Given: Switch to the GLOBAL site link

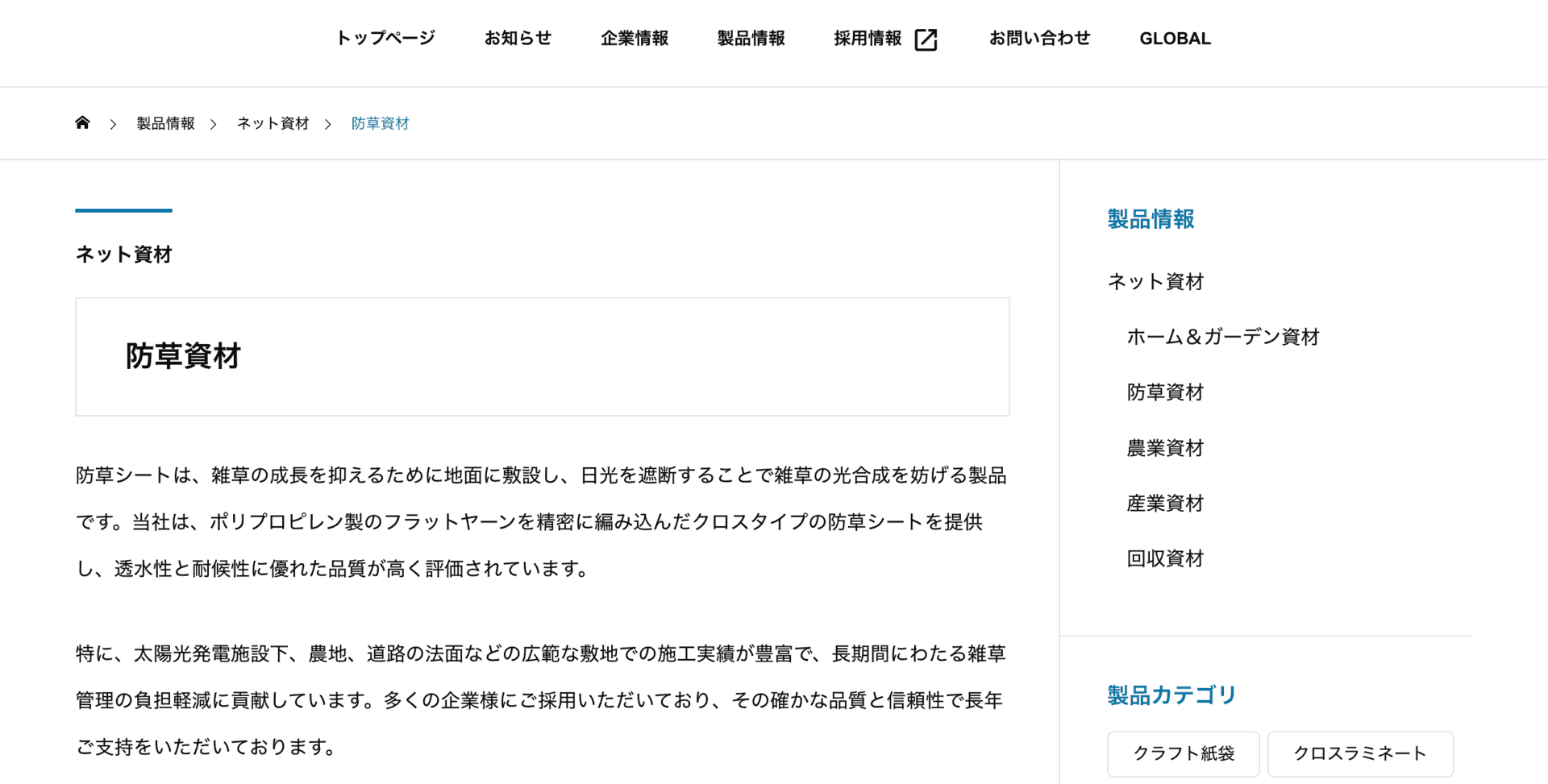Looking at the screenshot, I should 1175,38.
